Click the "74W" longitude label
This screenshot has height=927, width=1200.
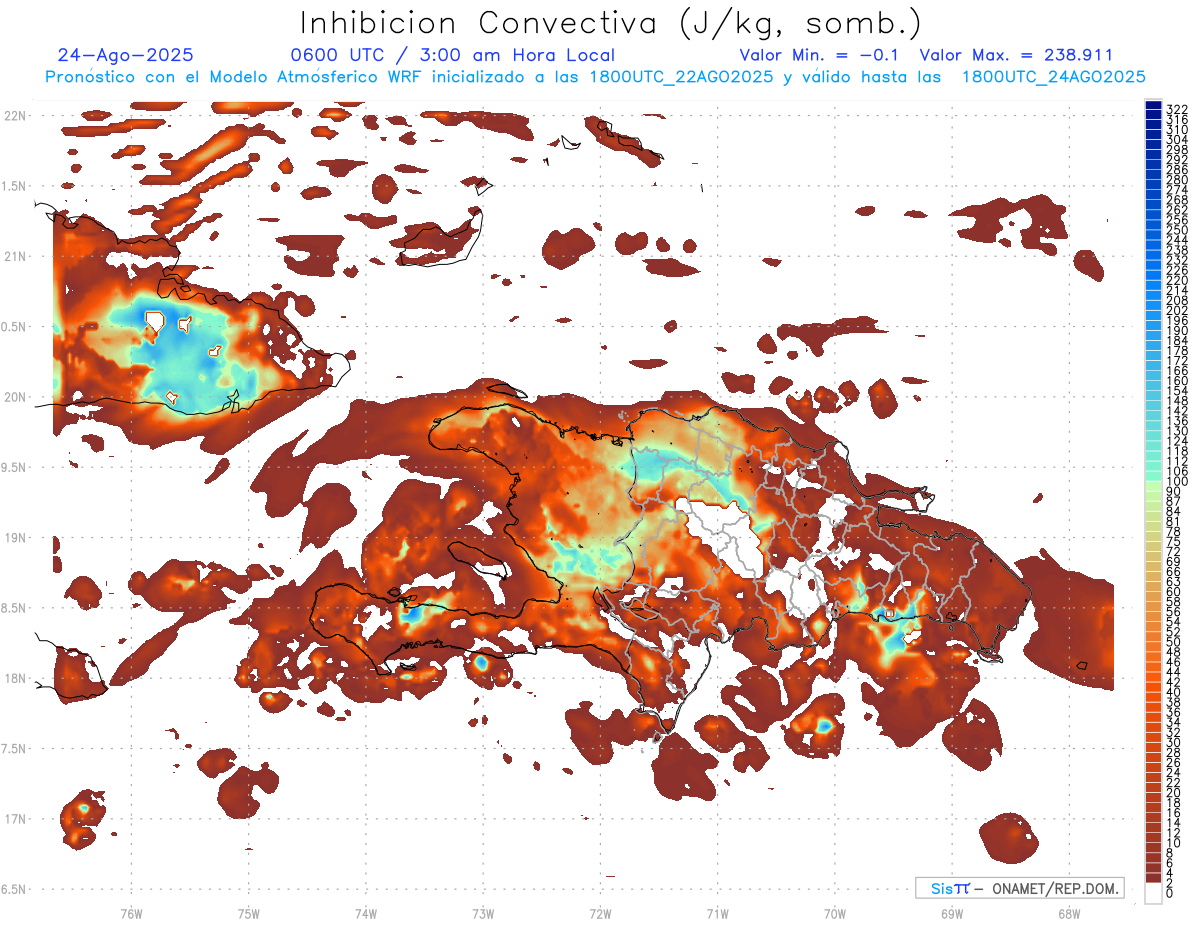[366, 913]
